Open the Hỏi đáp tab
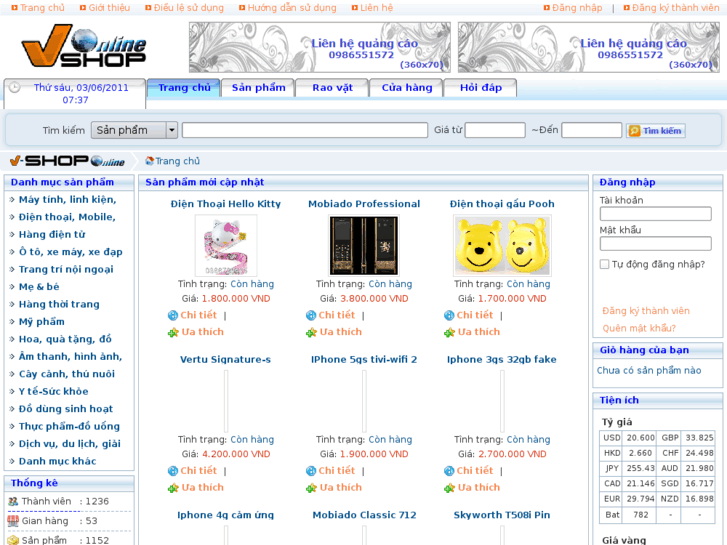727x545 pixels. coord(480,88)
